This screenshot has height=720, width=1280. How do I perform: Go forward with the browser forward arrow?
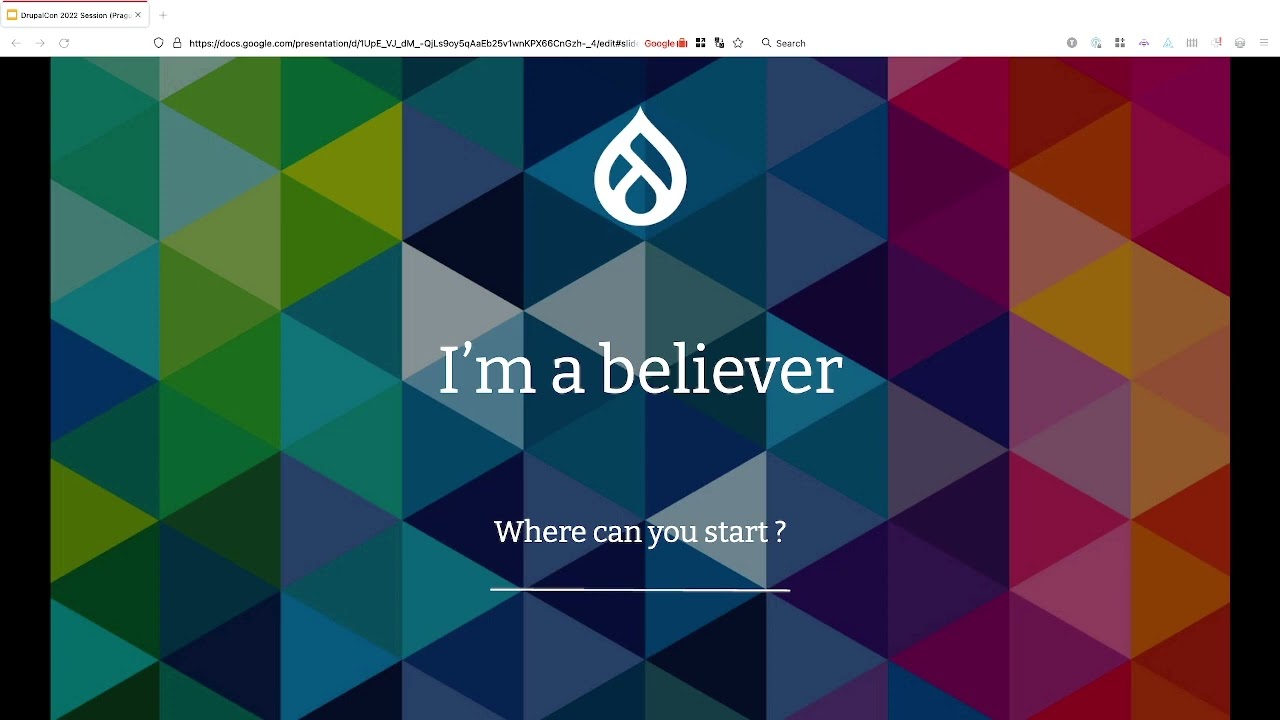[x=40, y=43]
